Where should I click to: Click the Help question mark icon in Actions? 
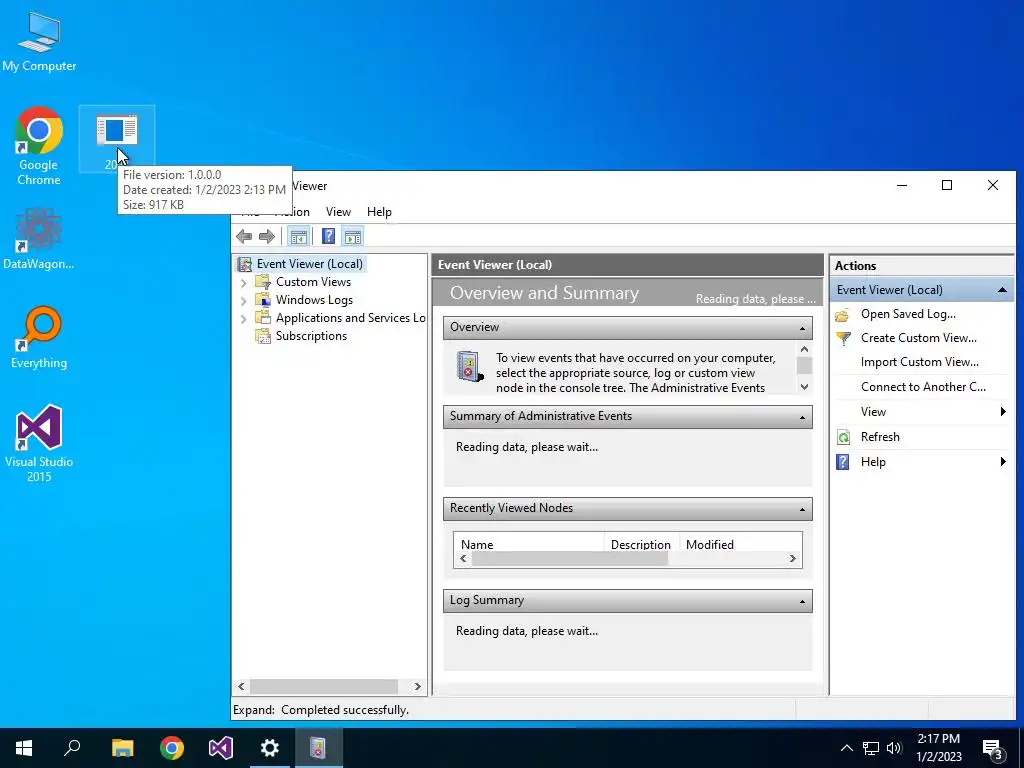(843, 462)
